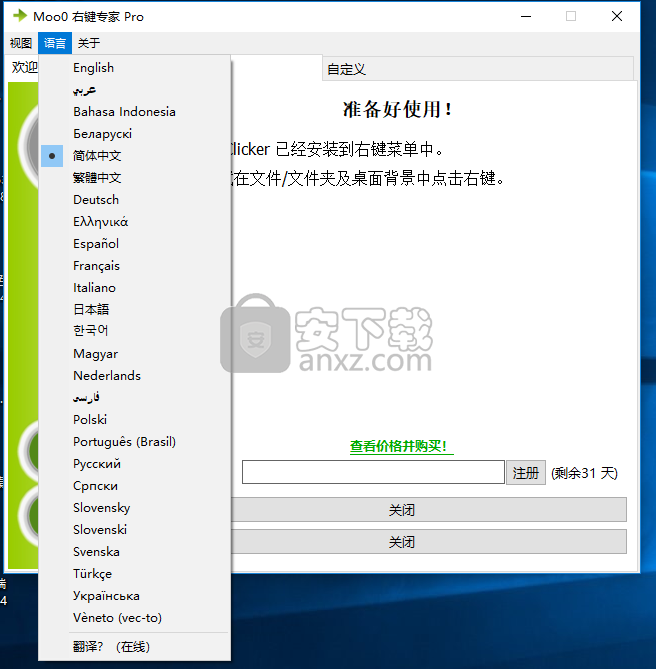This screenshot has height=669, width=656.
Task: Open the 视图 menu
Action: [20, 43]
